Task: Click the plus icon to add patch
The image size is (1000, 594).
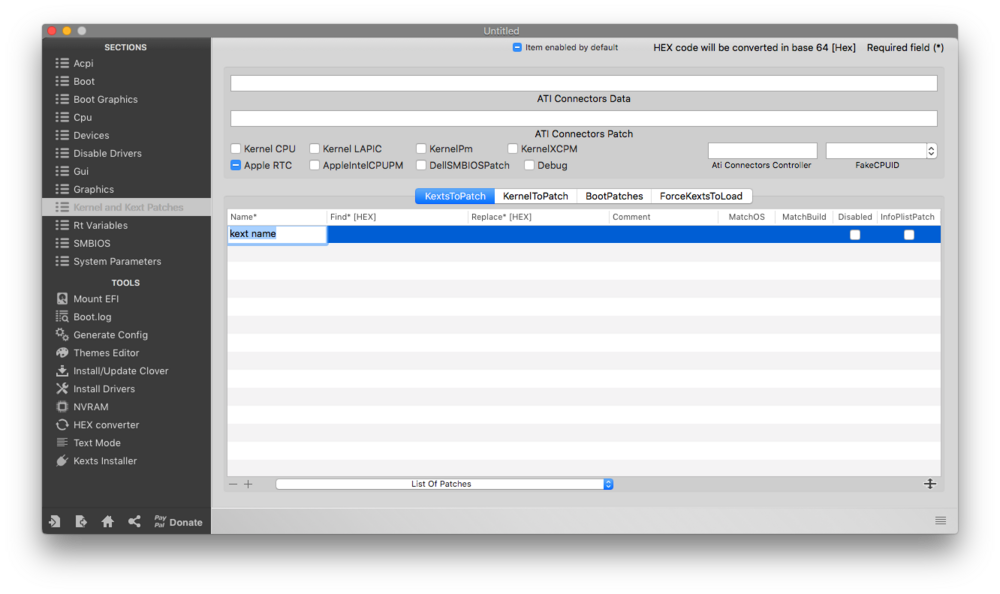Action: click(248, 484)
